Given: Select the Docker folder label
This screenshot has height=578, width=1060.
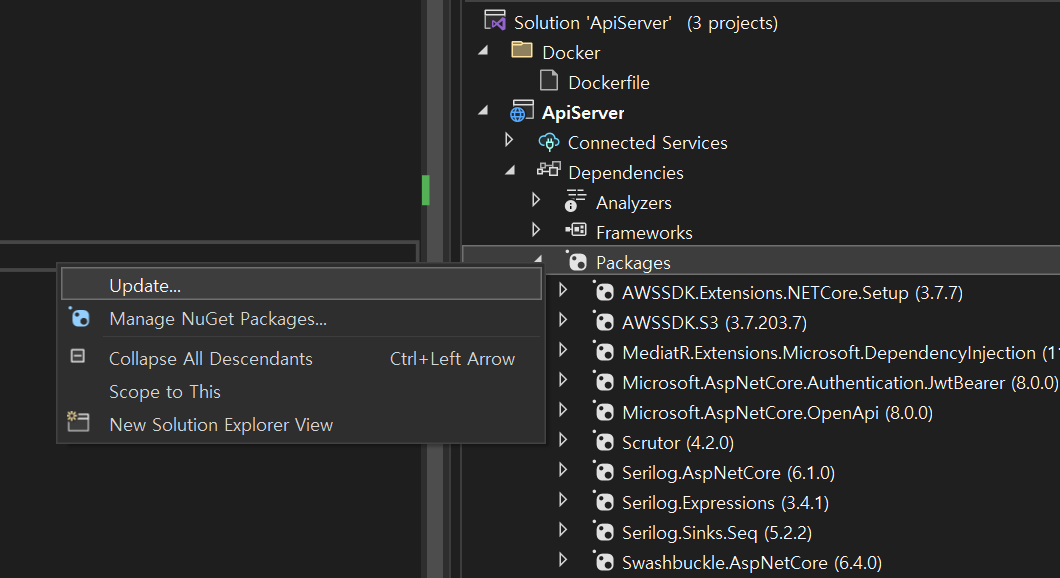Looking at the screenshot, I should coord(571,53).
